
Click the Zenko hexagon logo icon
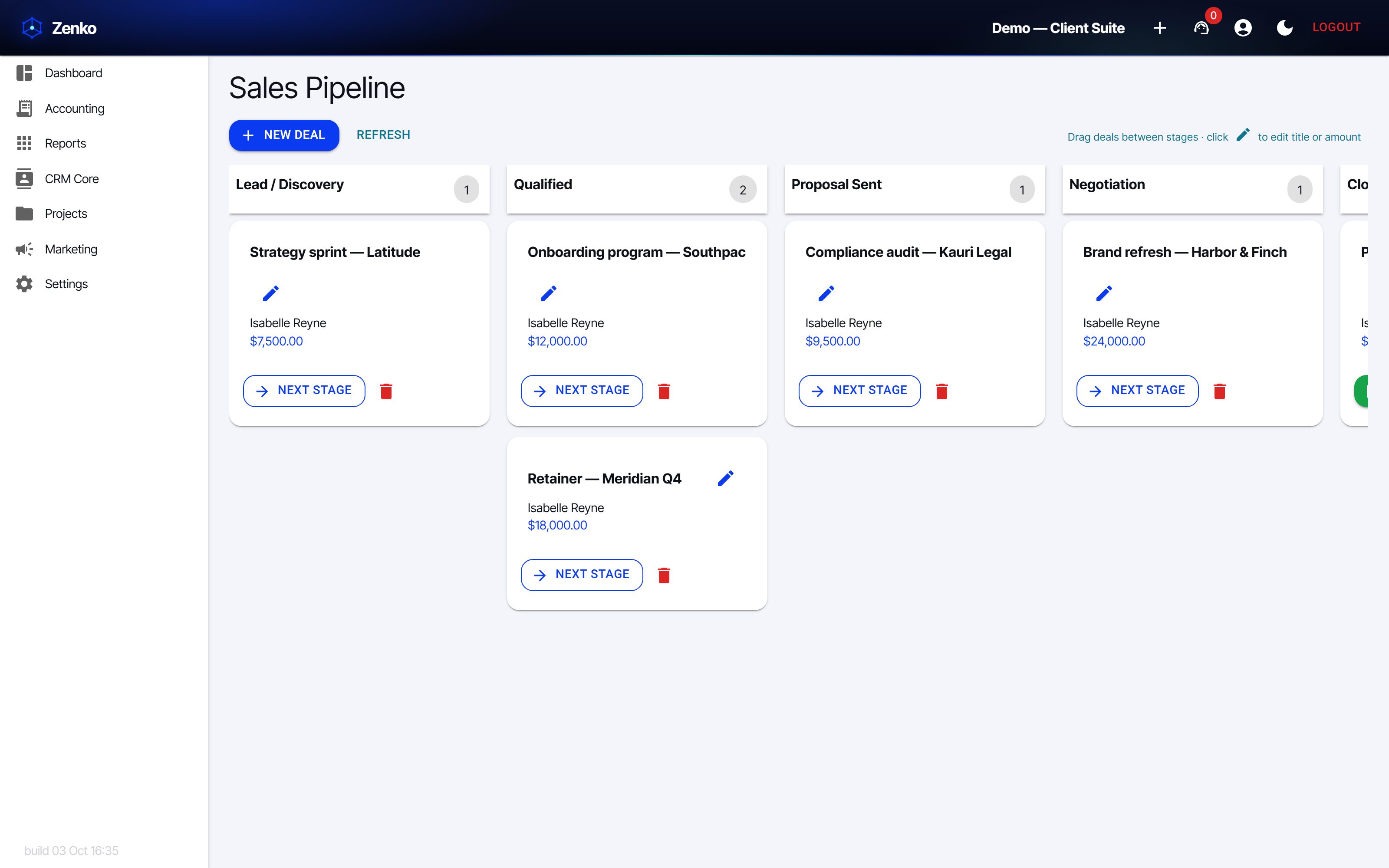tap(32, 27)
